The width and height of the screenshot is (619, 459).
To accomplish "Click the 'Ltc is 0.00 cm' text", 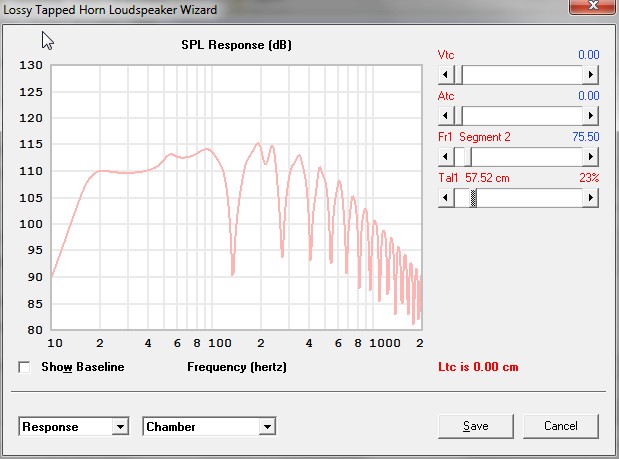I will [x=478, y=367].
